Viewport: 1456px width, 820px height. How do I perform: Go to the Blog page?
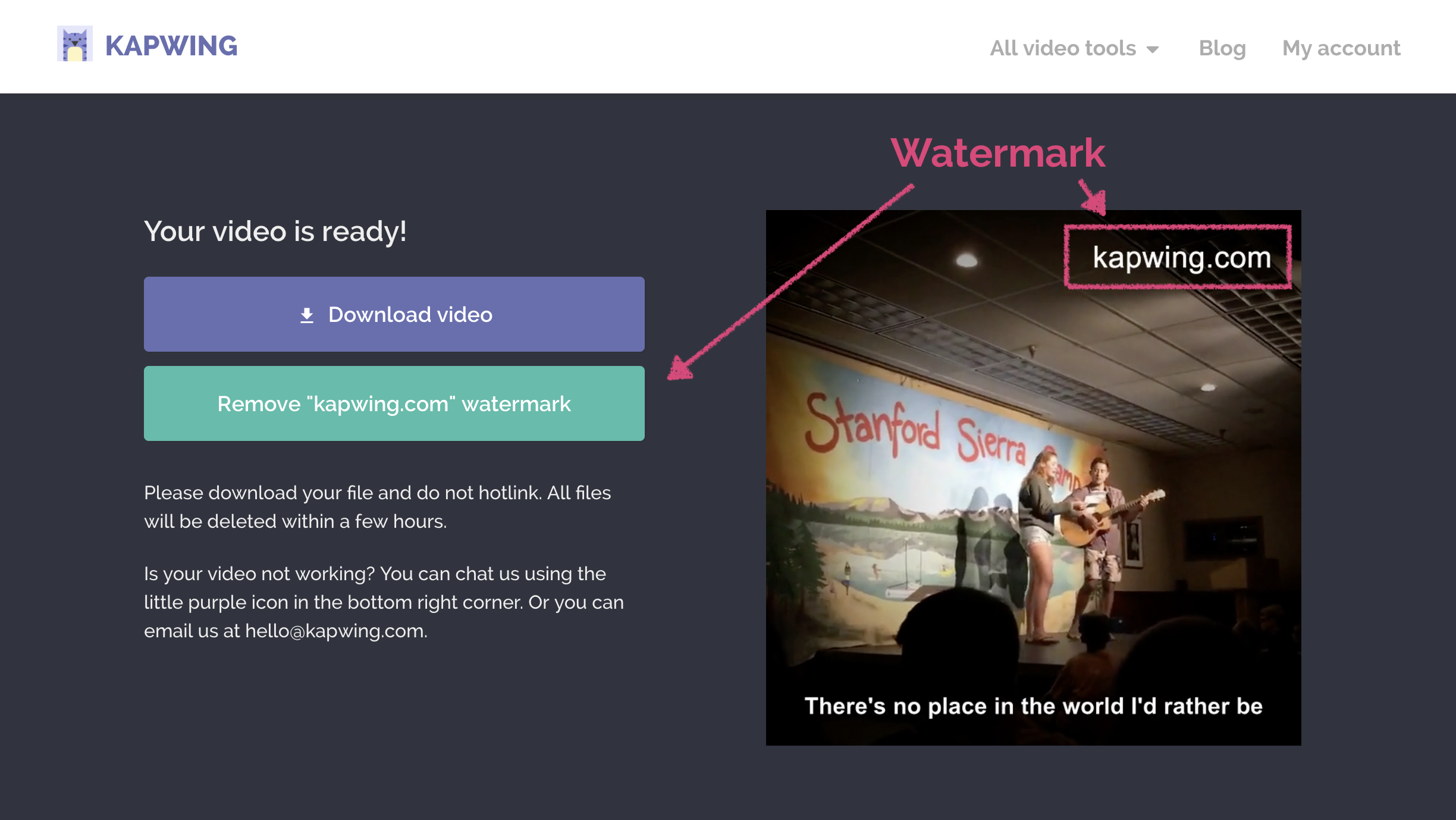1222,48
